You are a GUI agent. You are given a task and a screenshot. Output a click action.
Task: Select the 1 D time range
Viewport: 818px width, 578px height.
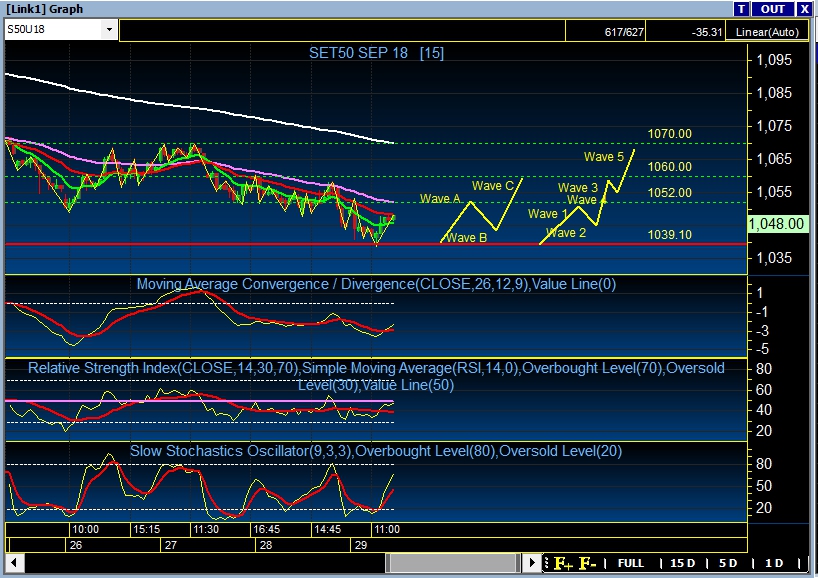[774, 563]
